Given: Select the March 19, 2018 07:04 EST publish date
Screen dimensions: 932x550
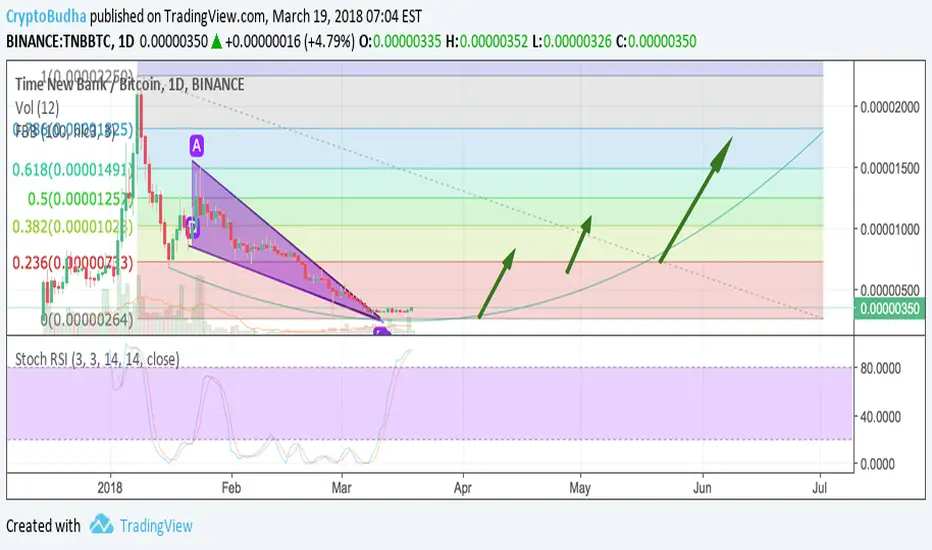Looking at the screenshot, I should pyautogui.click(x=347, y=16).
